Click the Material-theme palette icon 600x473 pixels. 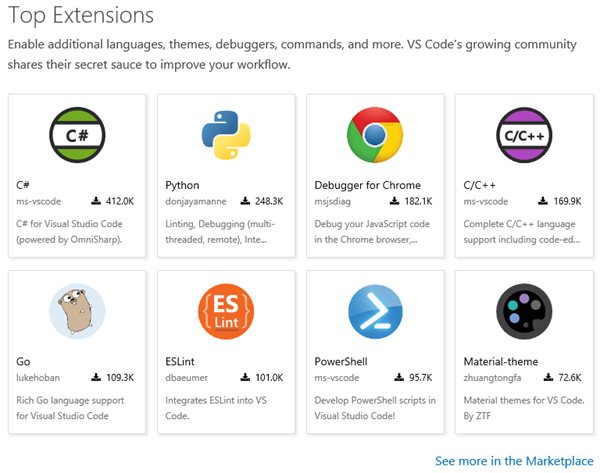click(x=524, y=312)
